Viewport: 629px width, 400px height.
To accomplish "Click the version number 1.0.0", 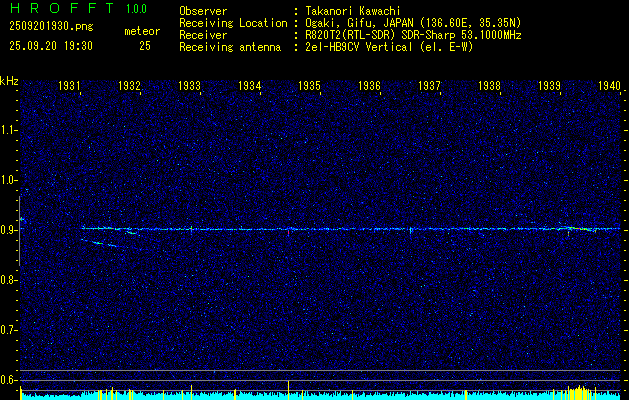I will (136, 9).
